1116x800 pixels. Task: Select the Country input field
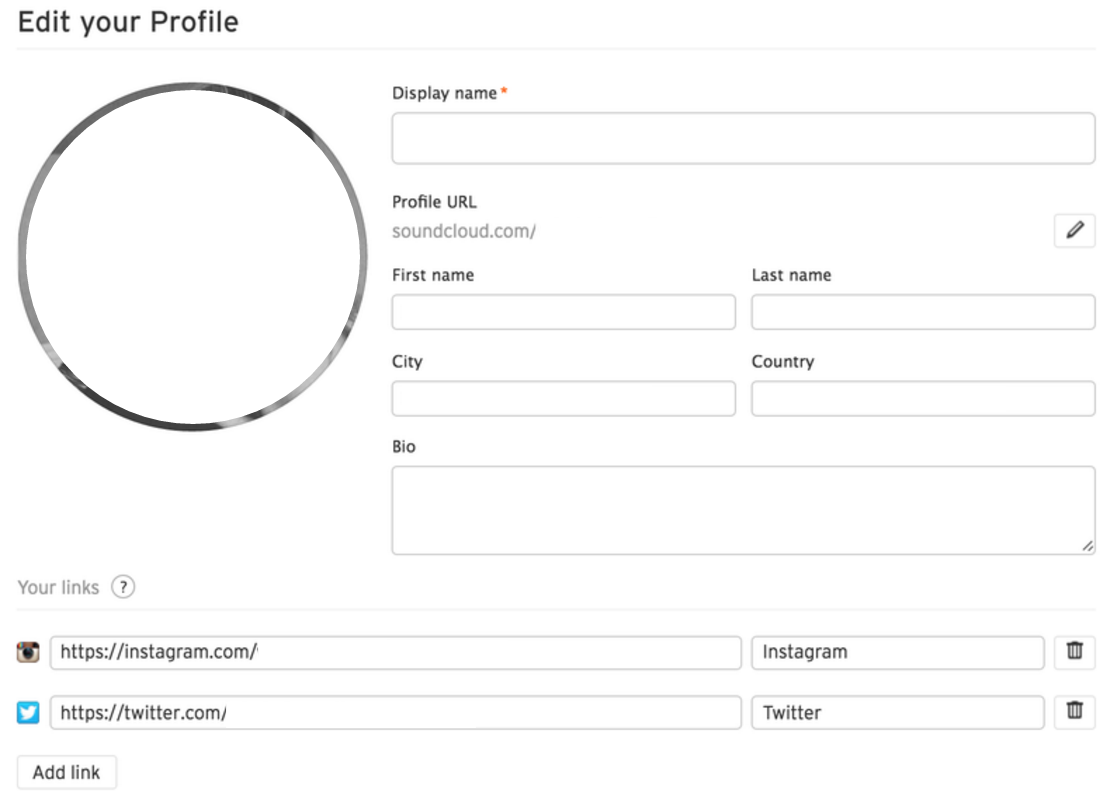pos(923,398)
